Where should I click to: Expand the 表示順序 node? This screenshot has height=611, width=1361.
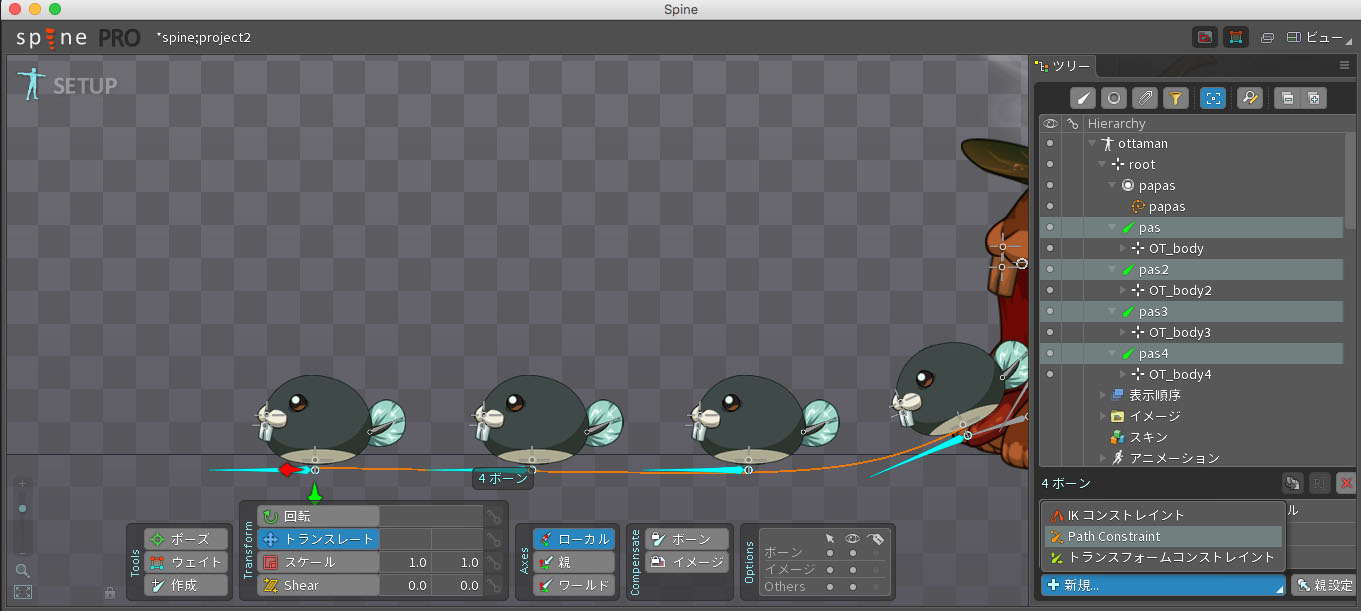click(x=1103, y=395)
